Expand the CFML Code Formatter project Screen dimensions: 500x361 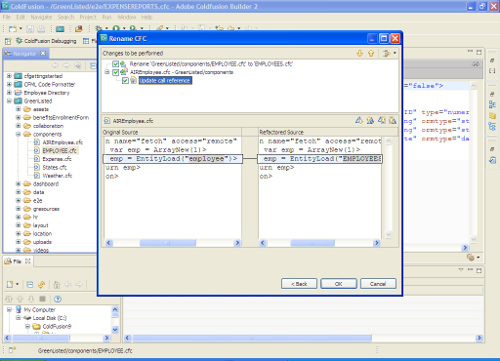9,84
